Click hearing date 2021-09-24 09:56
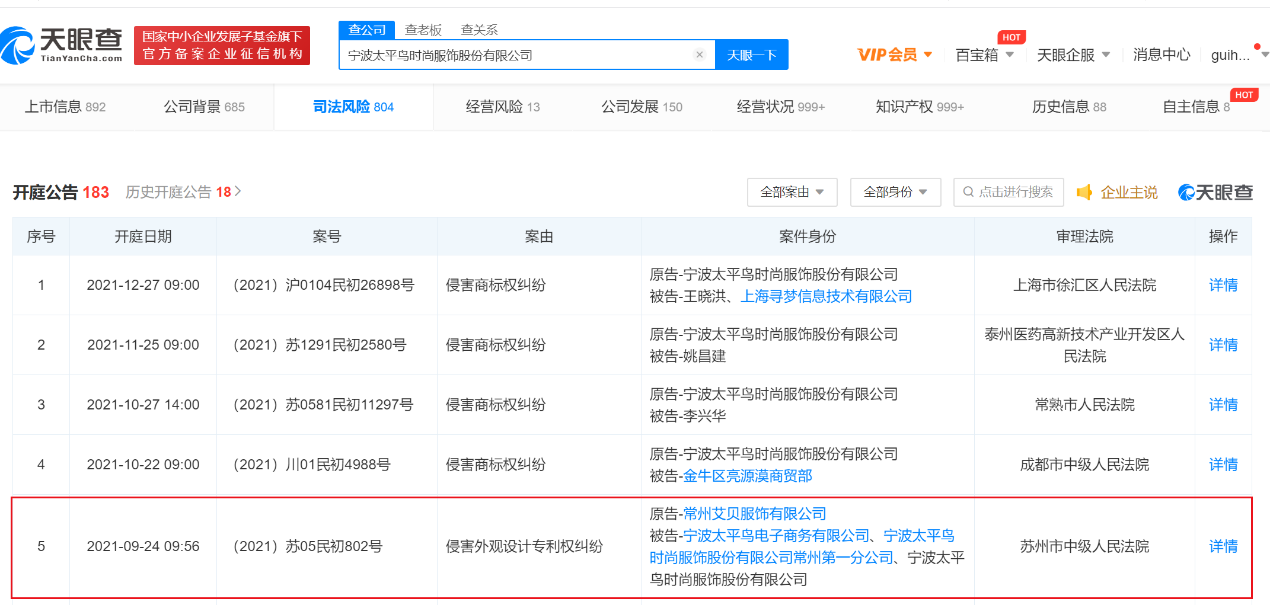The height and width of the screenshot is (605, 1270). 143,546
